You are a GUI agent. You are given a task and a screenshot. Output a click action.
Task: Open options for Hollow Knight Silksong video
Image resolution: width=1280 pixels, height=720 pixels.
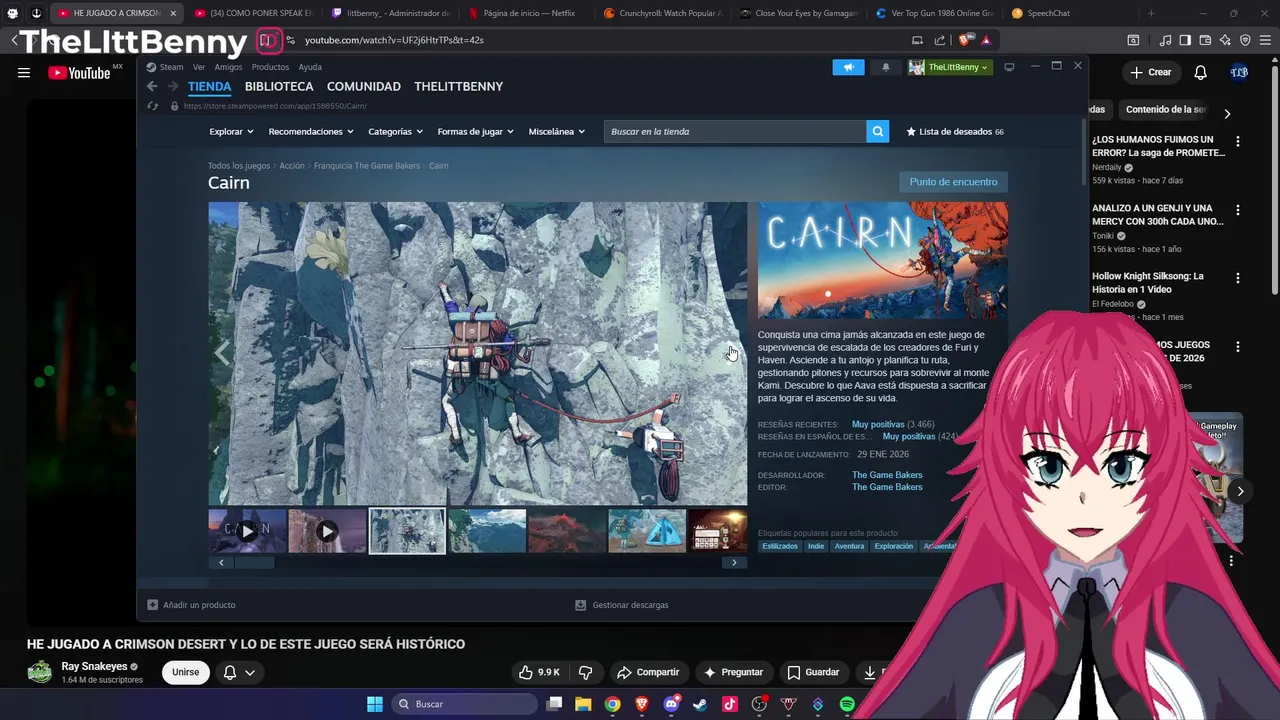(1237, 278)
